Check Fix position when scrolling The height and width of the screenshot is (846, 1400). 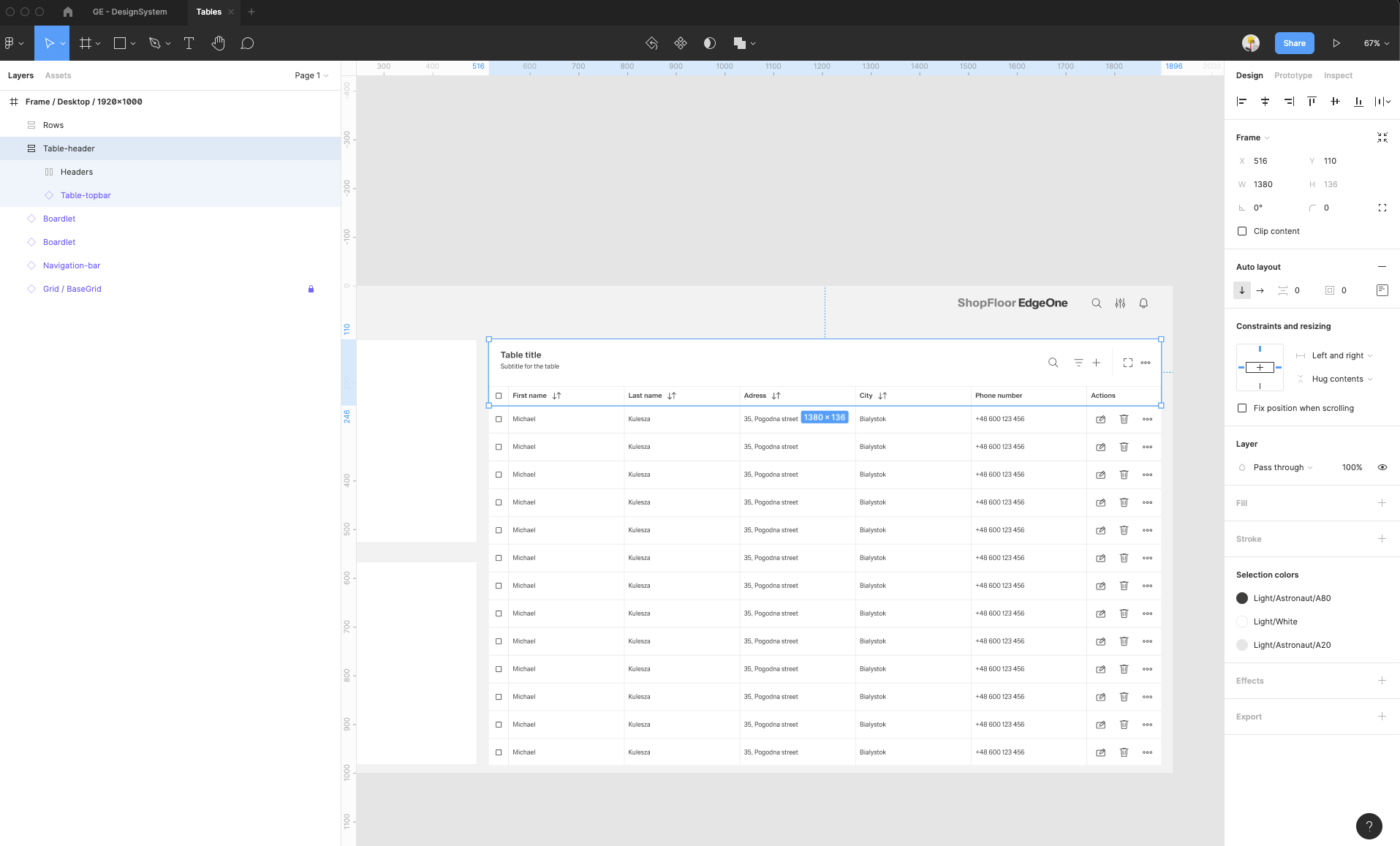click(x=1242, y=408)
